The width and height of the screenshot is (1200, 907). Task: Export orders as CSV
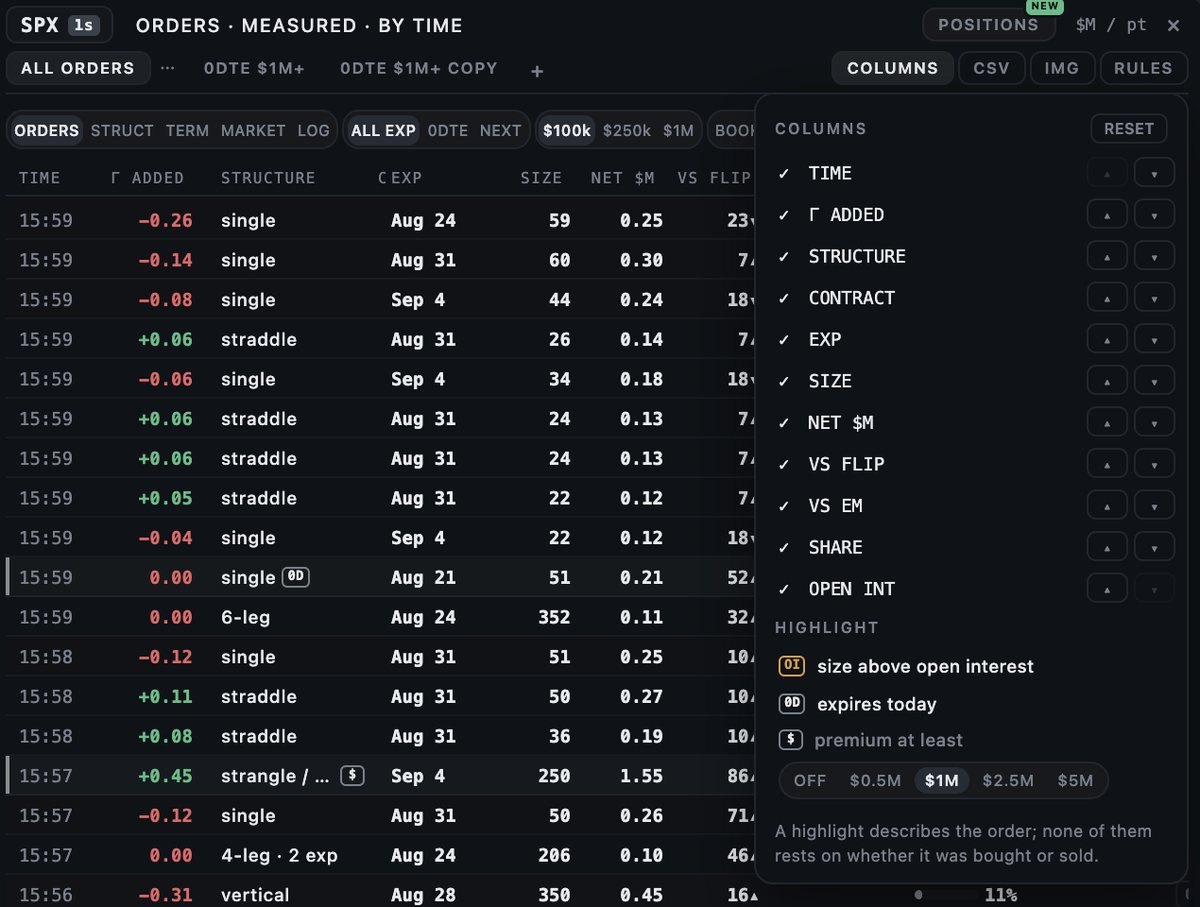point(992,68)
